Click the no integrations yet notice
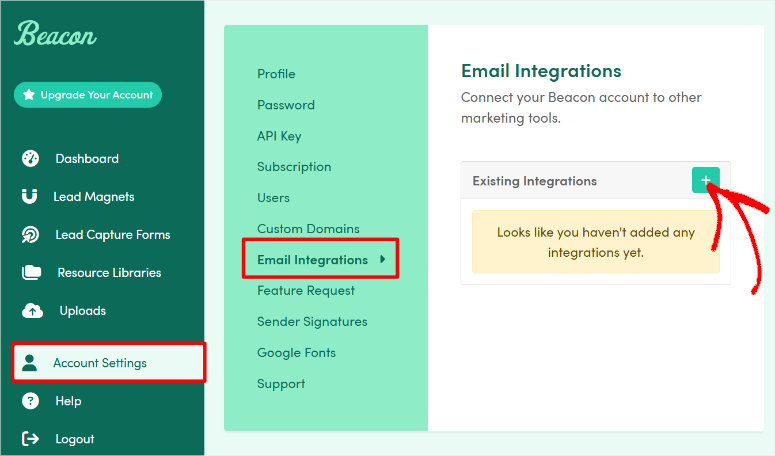Screen dimensions: 775x456 pyautogui.click(x=596, y=242)
